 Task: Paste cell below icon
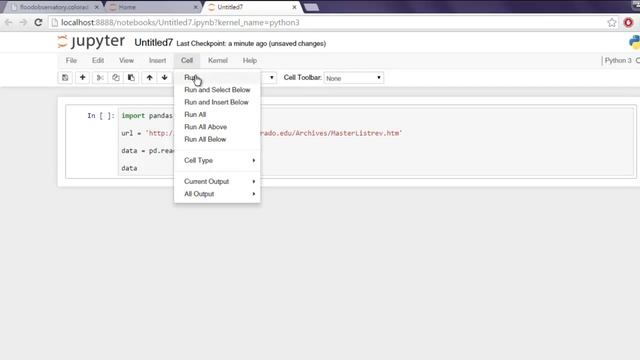131,78
